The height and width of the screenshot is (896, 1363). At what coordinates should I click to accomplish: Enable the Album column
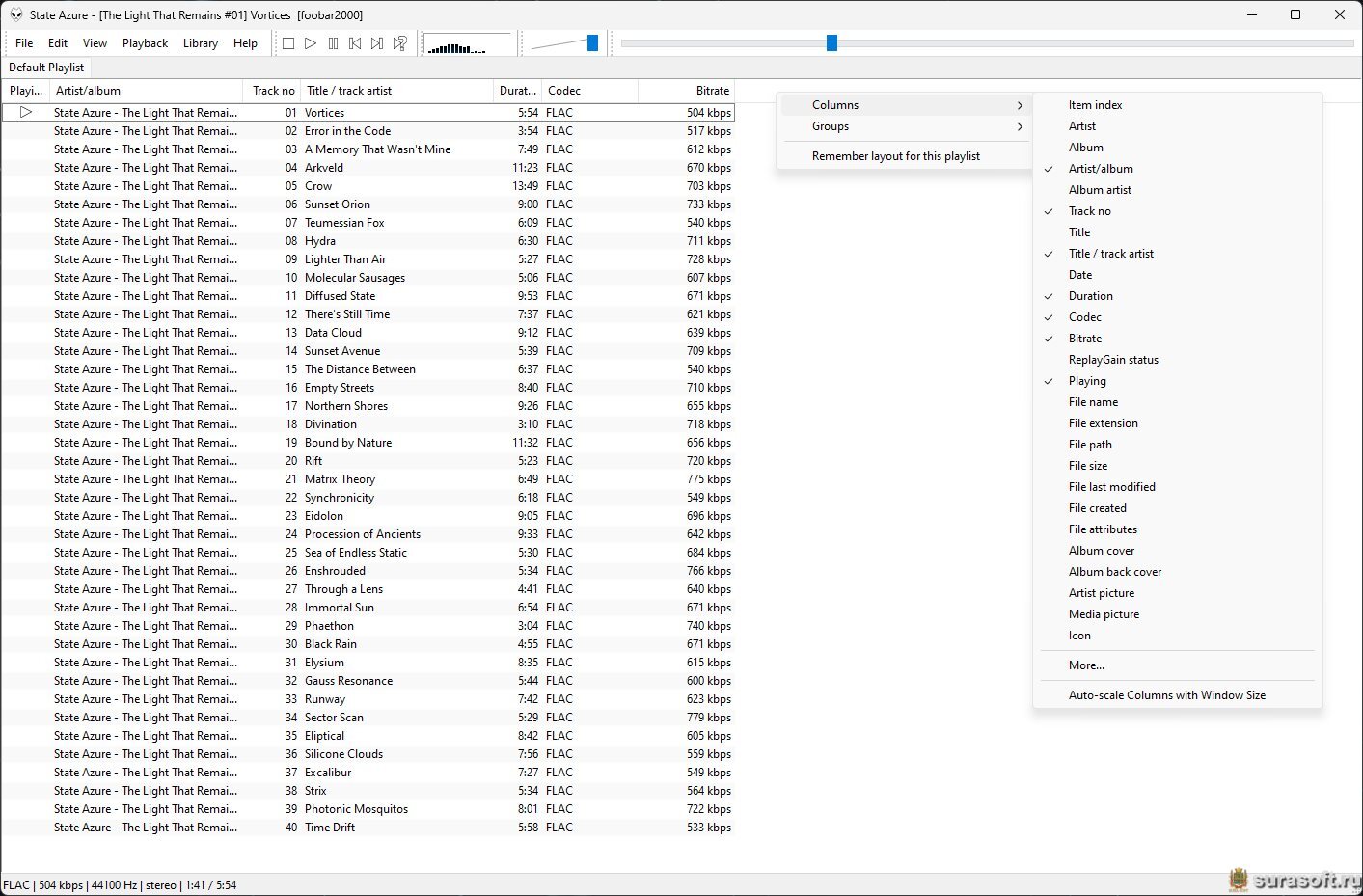[x=1177, y=148]
